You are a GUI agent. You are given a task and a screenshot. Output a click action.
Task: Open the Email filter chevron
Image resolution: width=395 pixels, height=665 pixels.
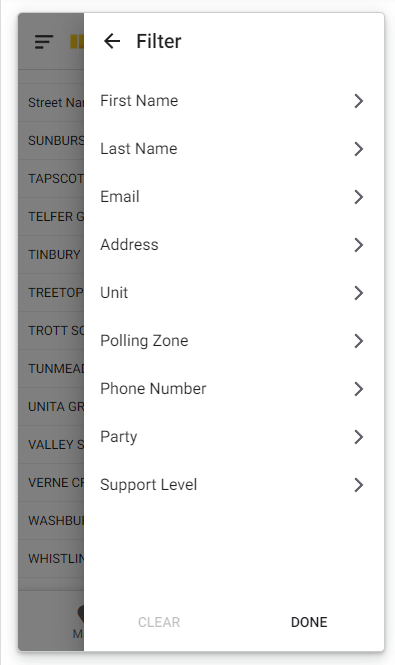pos(359,197)
